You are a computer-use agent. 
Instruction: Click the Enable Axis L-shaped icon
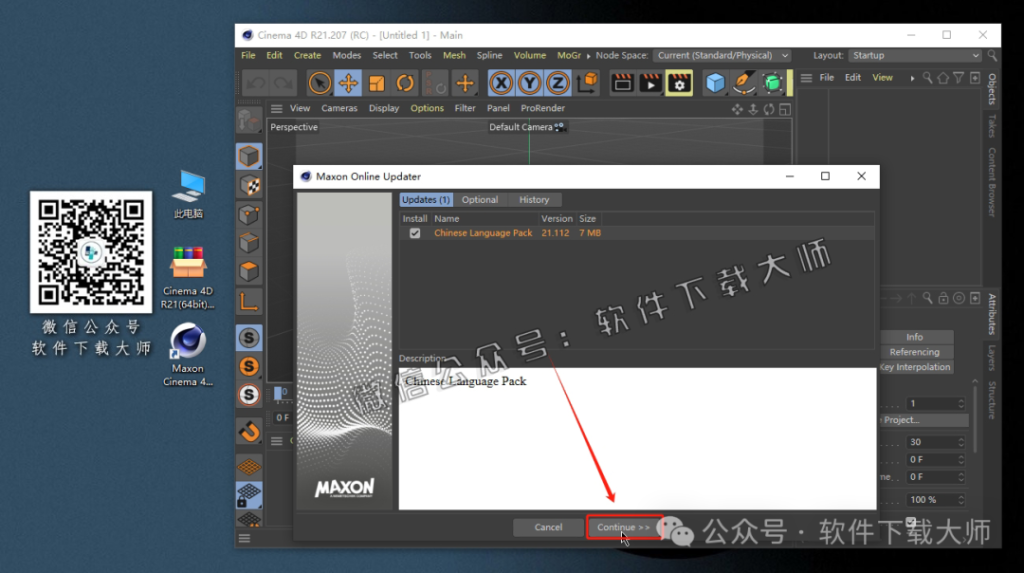tap(249, 302)
